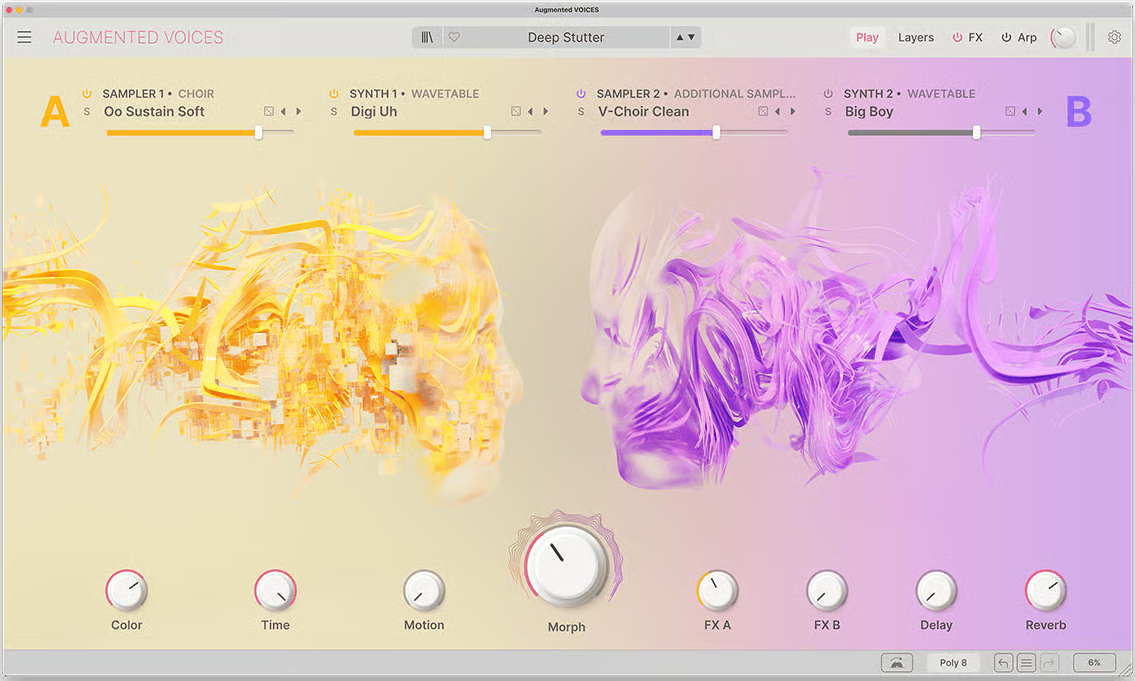Adjust Sampler 2 purple volume slider
1135x681 pixels.
pos(694,132)
